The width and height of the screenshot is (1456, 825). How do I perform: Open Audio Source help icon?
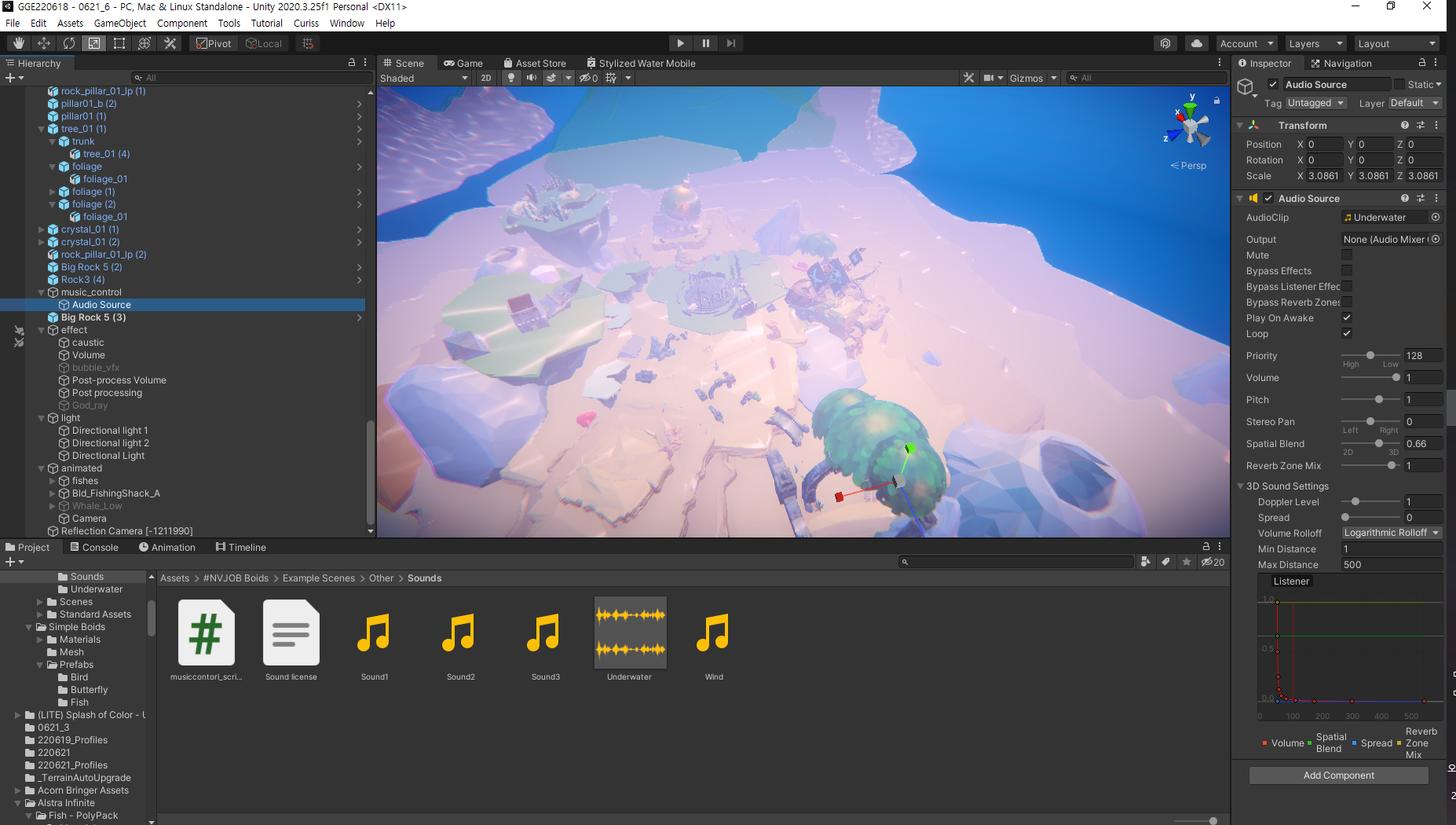click(x=1405, y=198)
